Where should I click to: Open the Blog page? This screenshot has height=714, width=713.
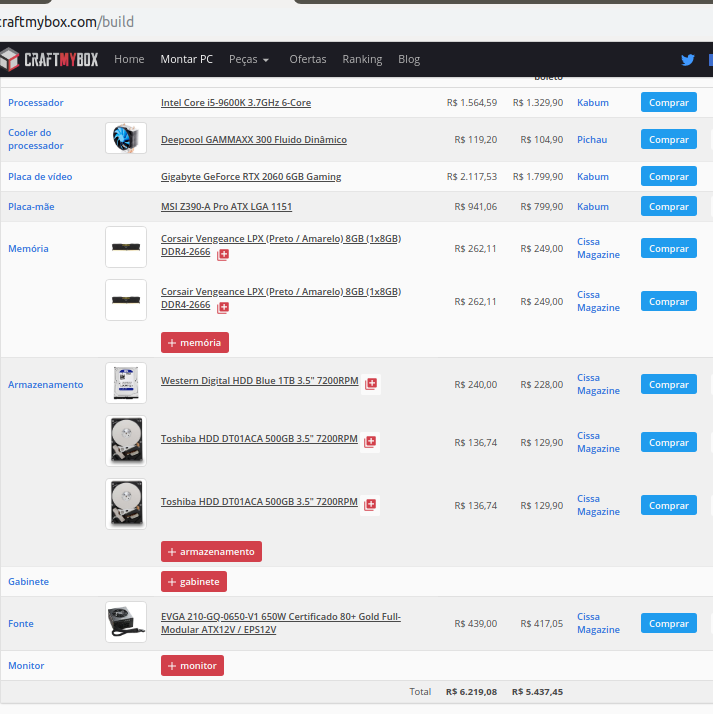[x=409, y=59]
